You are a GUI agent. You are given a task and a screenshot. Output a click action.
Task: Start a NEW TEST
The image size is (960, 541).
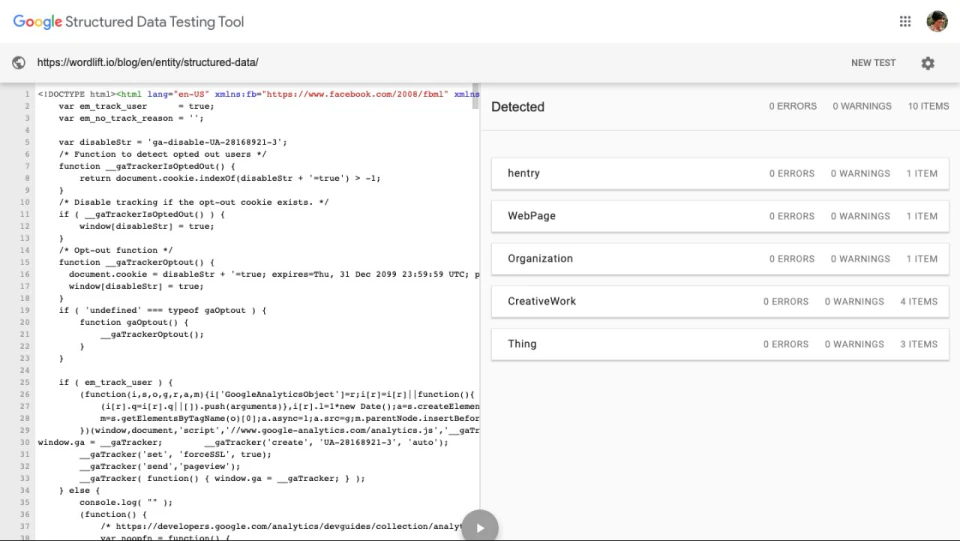873,63
